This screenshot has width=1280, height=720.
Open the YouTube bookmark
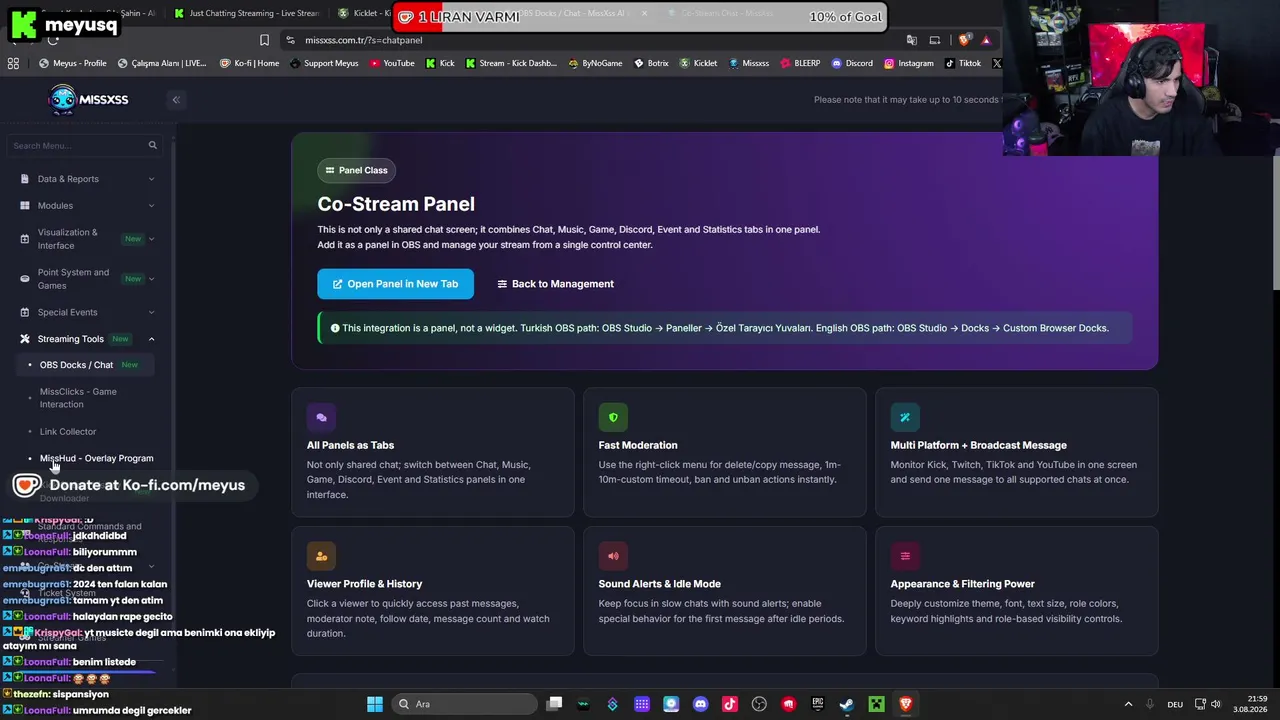(392, 63)
